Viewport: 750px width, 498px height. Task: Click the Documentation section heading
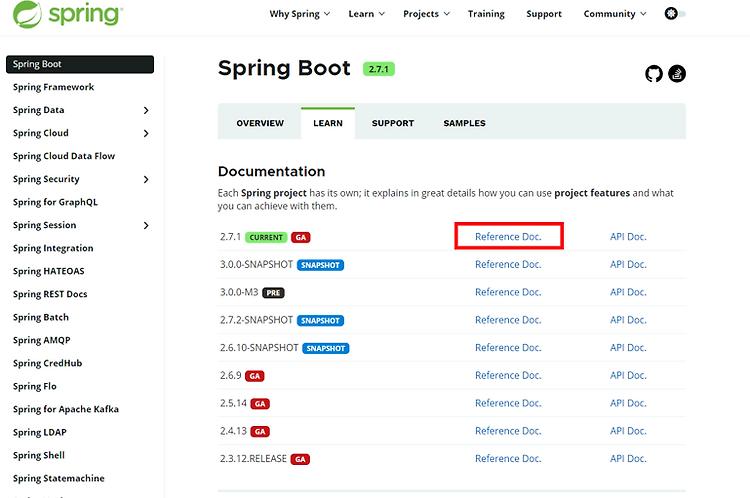pyautogui.click(x=271, y=171)
